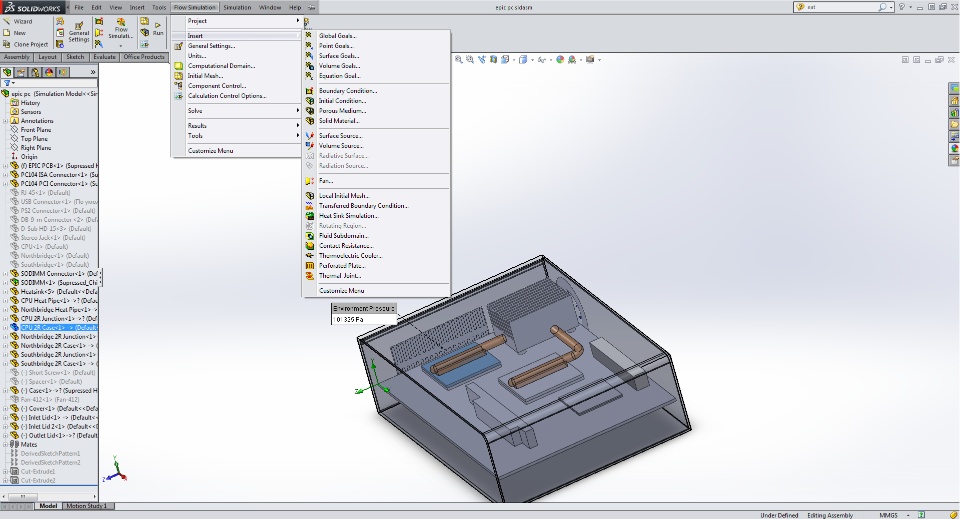Click the Run solver button
Screen dimensions: 960x519
pyautogui.click(x=158, y=29)
